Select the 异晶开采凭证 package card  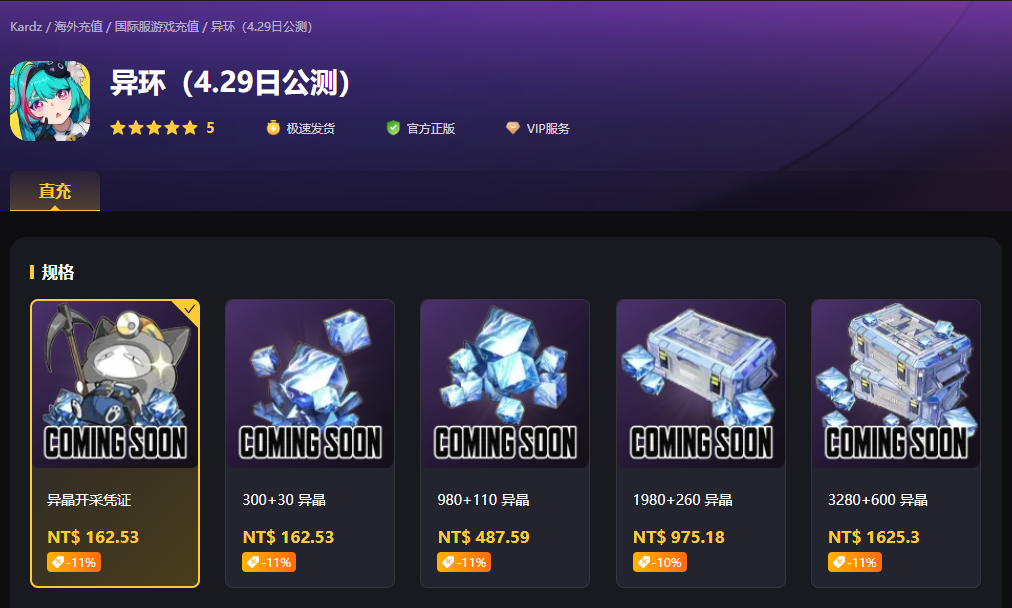pyautogui.click(x=115, y=443)
